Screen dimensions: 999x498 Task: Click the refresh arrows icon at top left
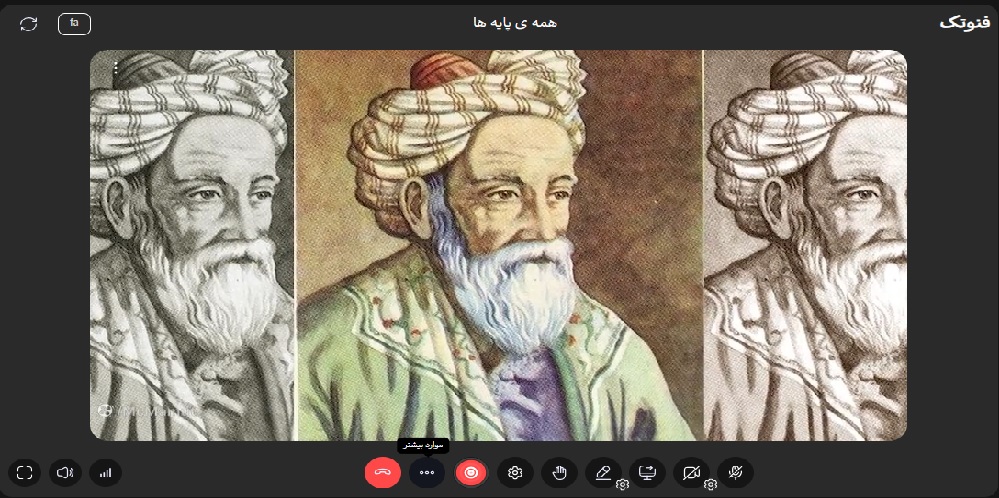[x=29, y=24]
